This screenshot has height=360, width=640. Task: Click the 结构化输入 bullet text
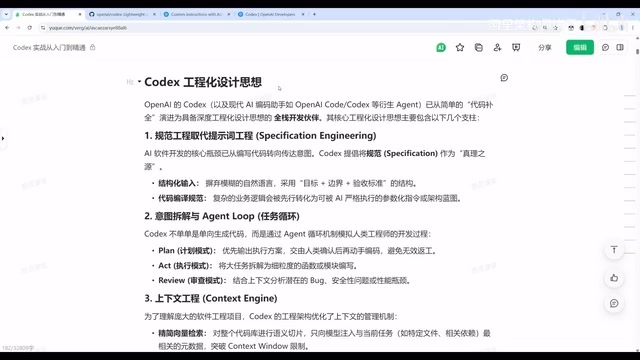coord(287,183)
